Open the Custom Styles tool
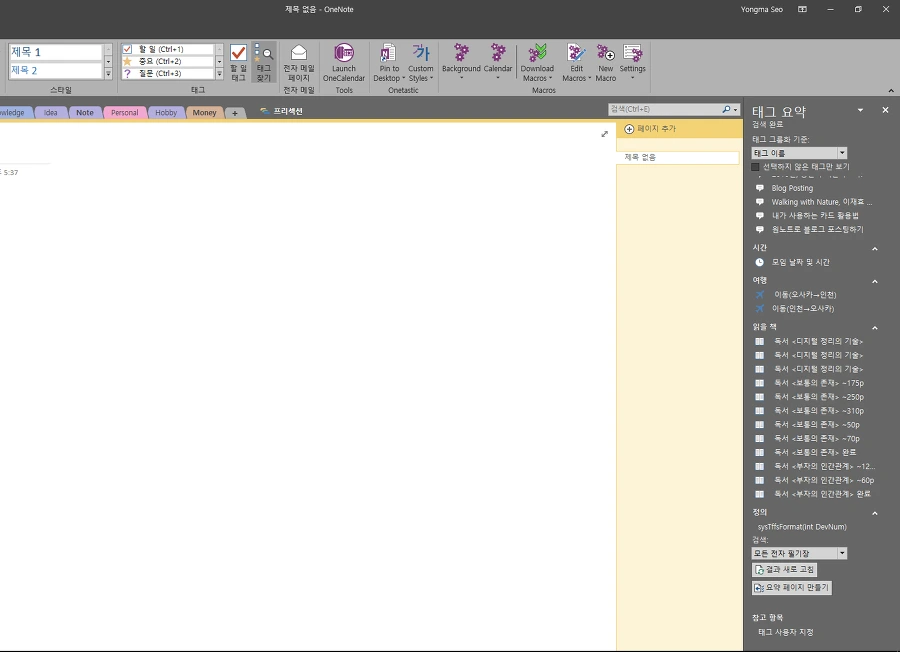Viewport: 900px width, 652px height. click(x=421, y=63)
